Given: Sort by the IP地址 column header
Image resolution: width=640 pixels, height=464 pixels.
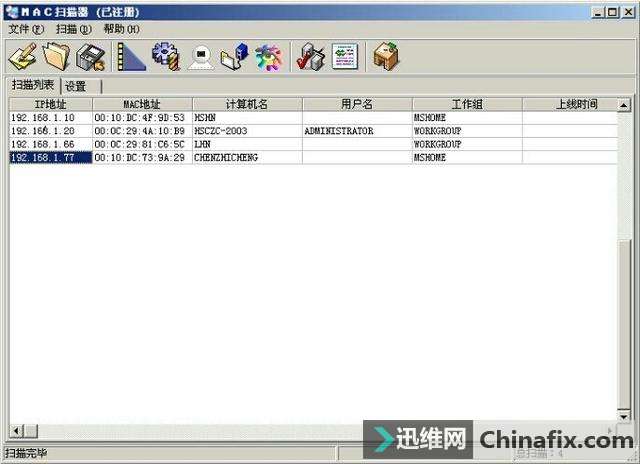Looking at the screenshot, I should (x=50, y=104).
